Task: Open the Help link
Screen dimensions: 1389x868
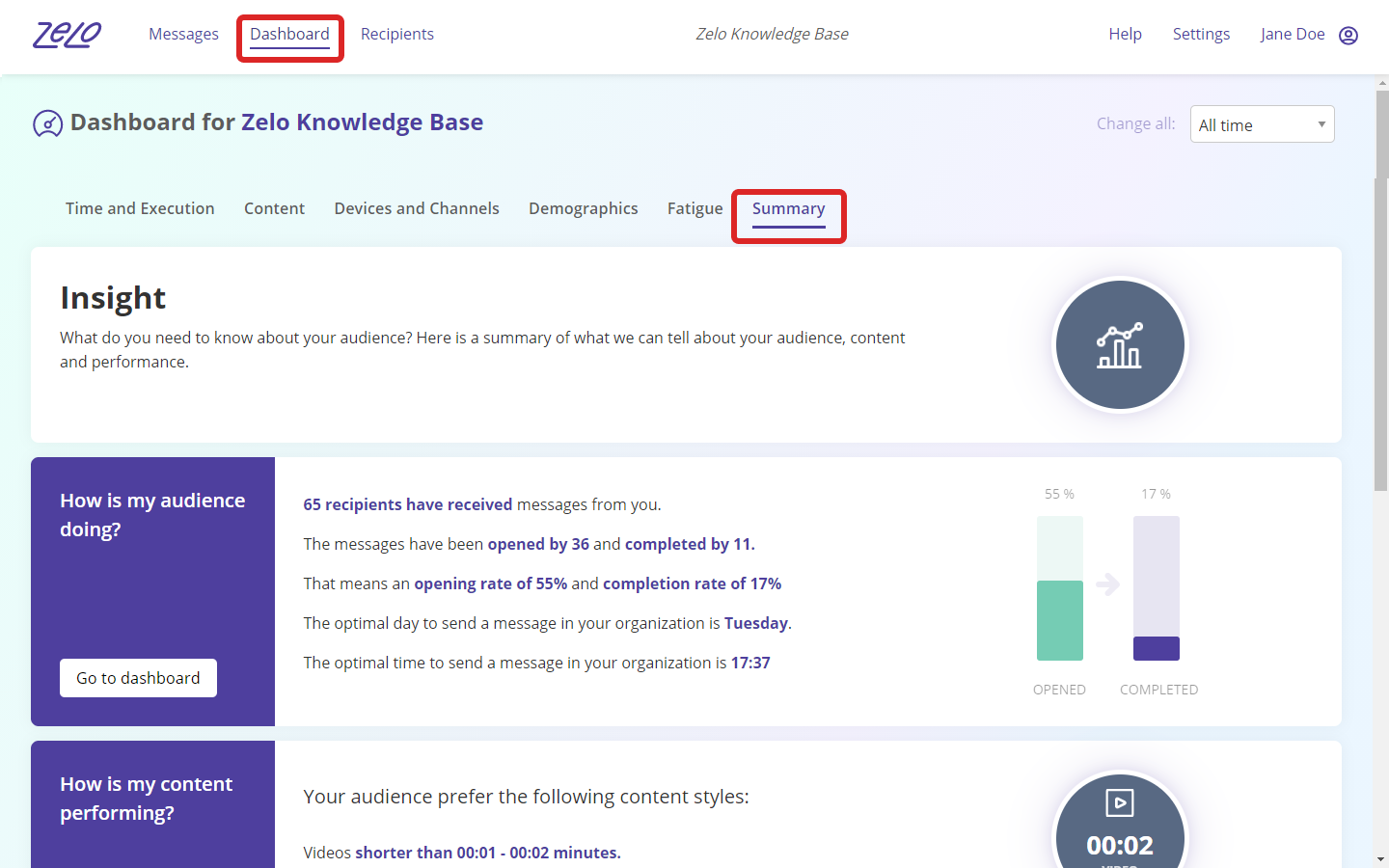Action: [1125, 34]
